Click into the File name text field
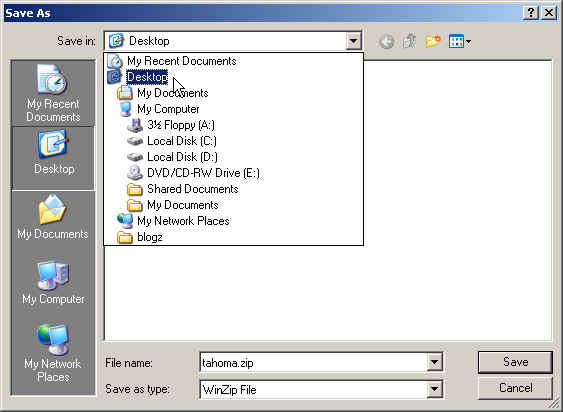The image size is (563, 412). coord(313,362)
